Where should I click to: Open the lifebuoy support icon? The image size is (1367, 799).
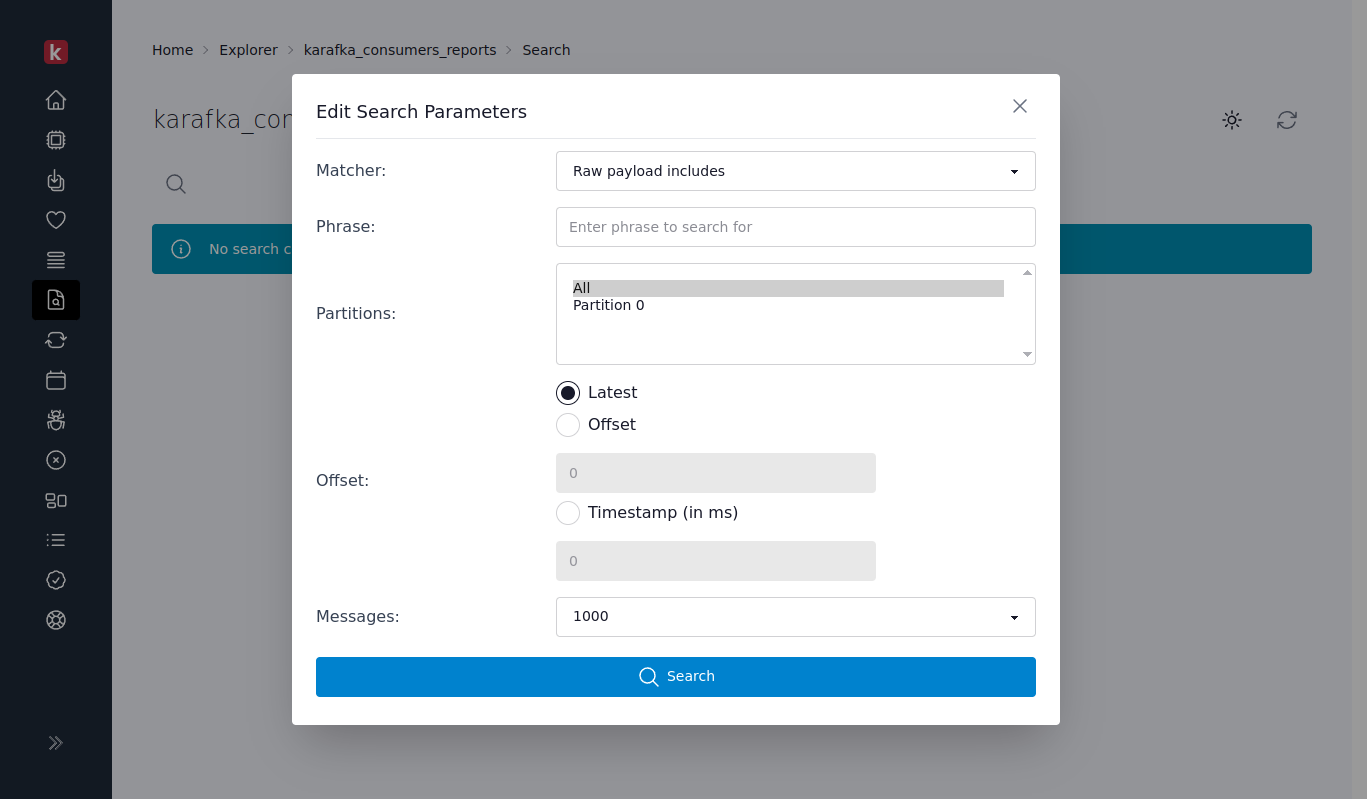(56, 620)
